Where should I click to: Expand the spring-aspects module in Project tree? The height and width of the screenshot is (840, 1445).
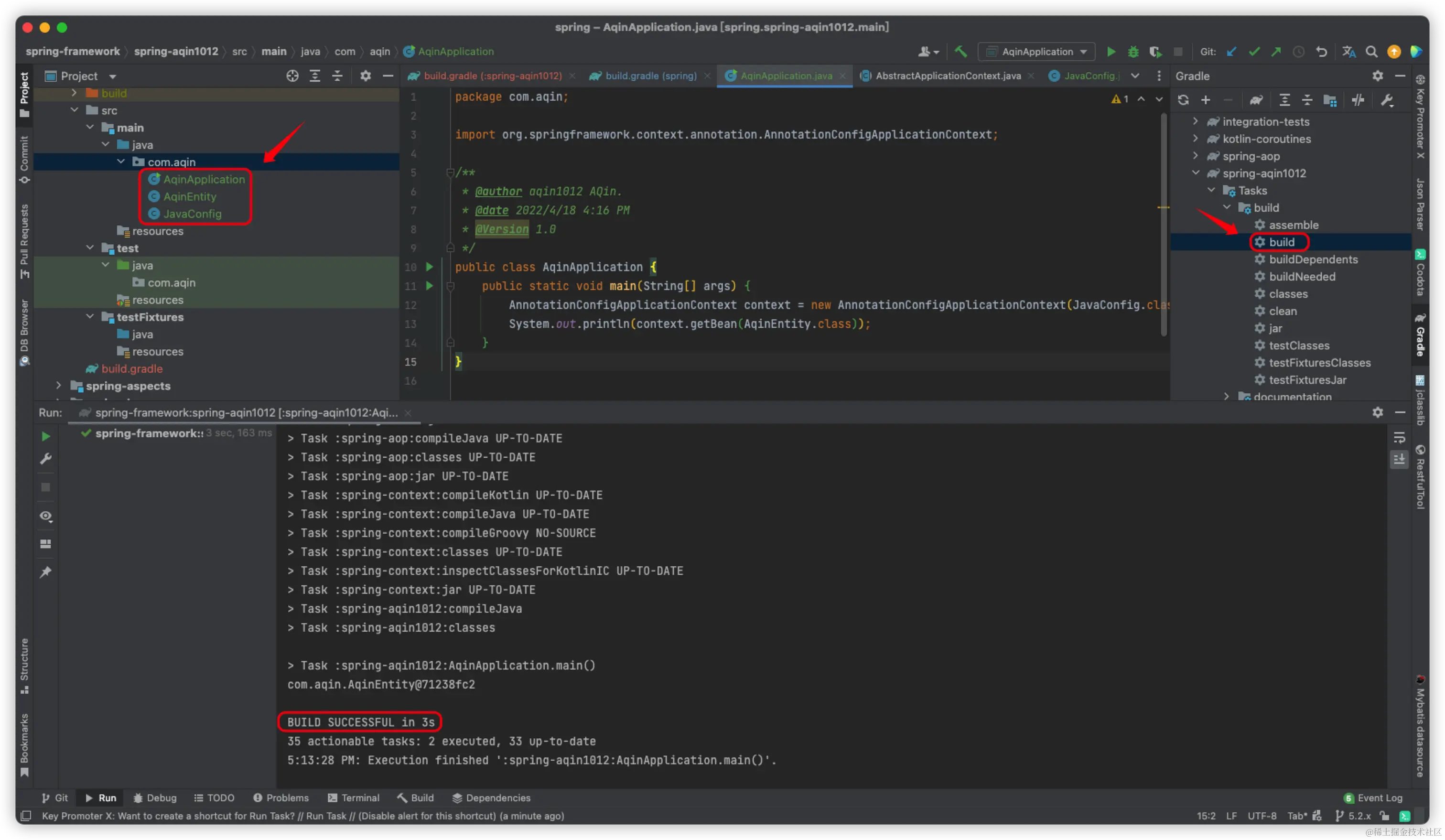pyautogui.click(x=58, y=385)
